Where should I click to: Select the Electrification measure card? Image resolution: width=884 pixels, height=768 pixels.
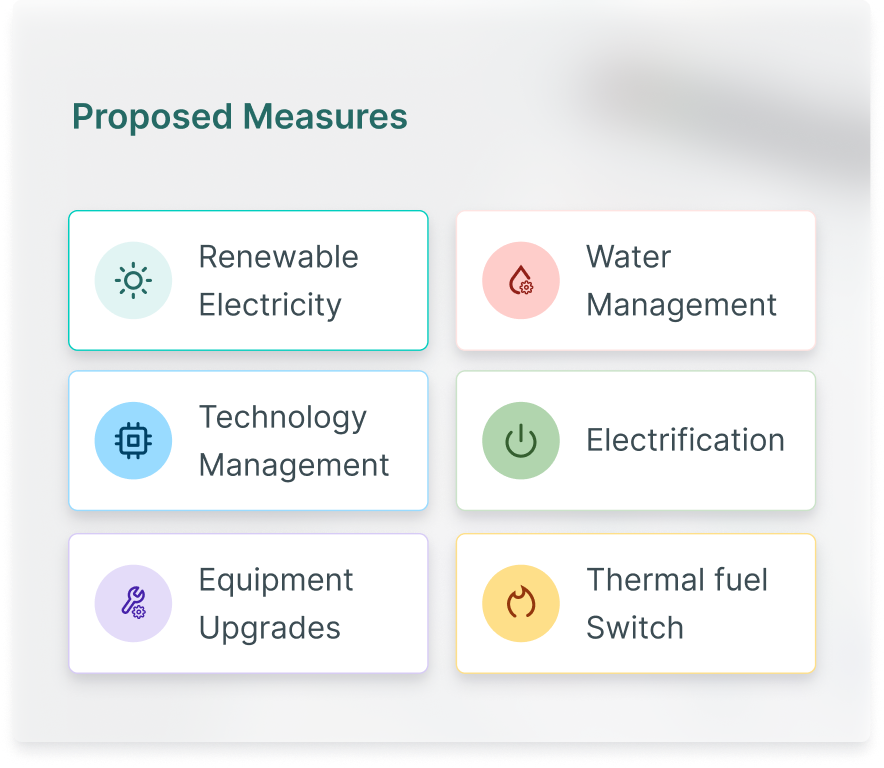click(636, 440)
